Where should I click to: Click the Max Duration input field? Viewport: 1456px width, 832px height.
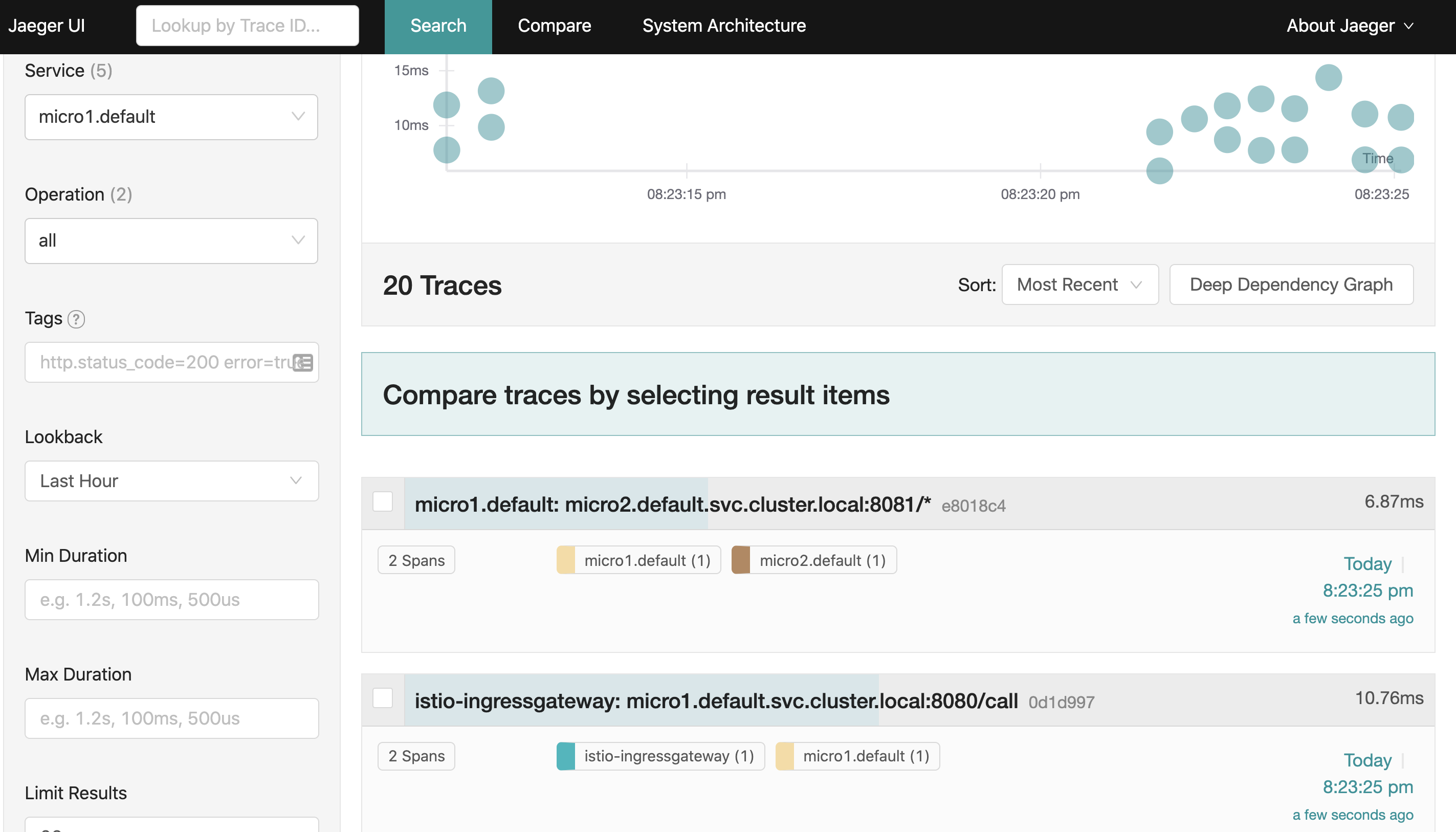[x=171, y=718]
